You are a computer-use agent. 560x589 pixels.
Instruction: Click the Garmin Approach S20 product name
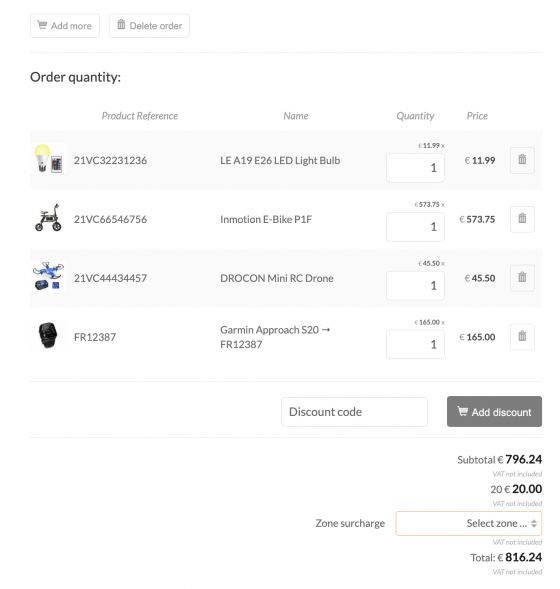pos(275,337)
